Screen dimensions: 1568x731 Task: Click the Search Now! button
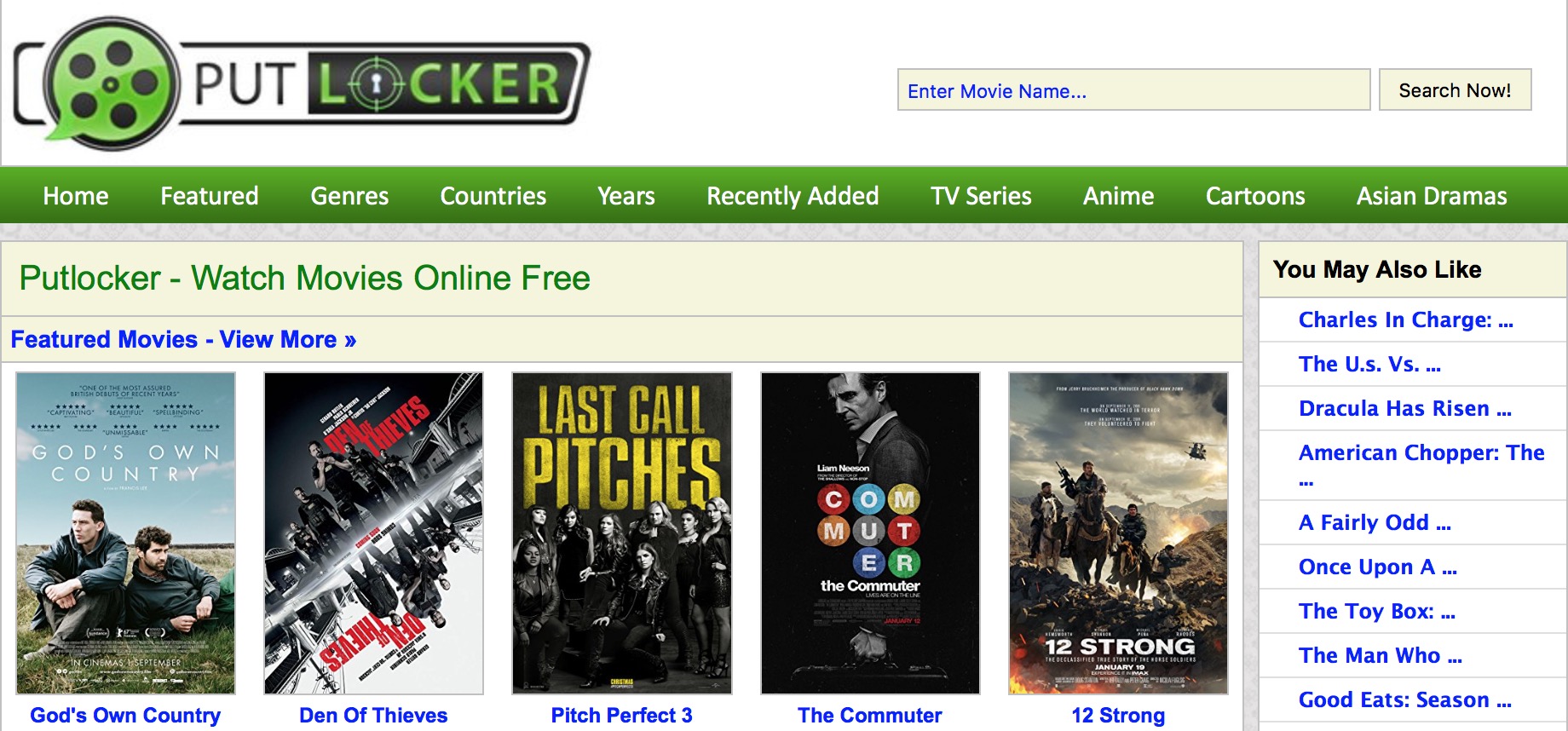pyautogui.click(x=1455, y=90)
